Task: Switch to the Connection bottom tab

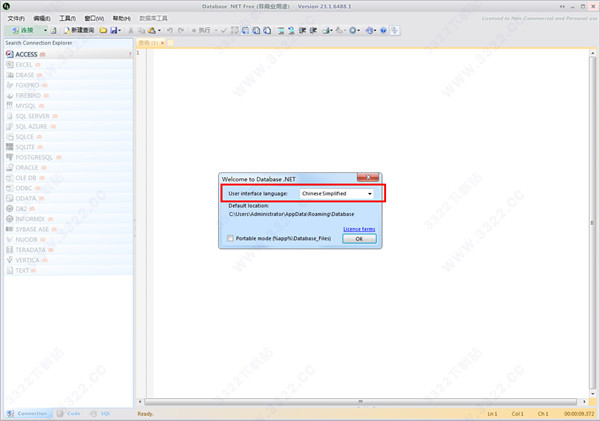Action: 28,414
